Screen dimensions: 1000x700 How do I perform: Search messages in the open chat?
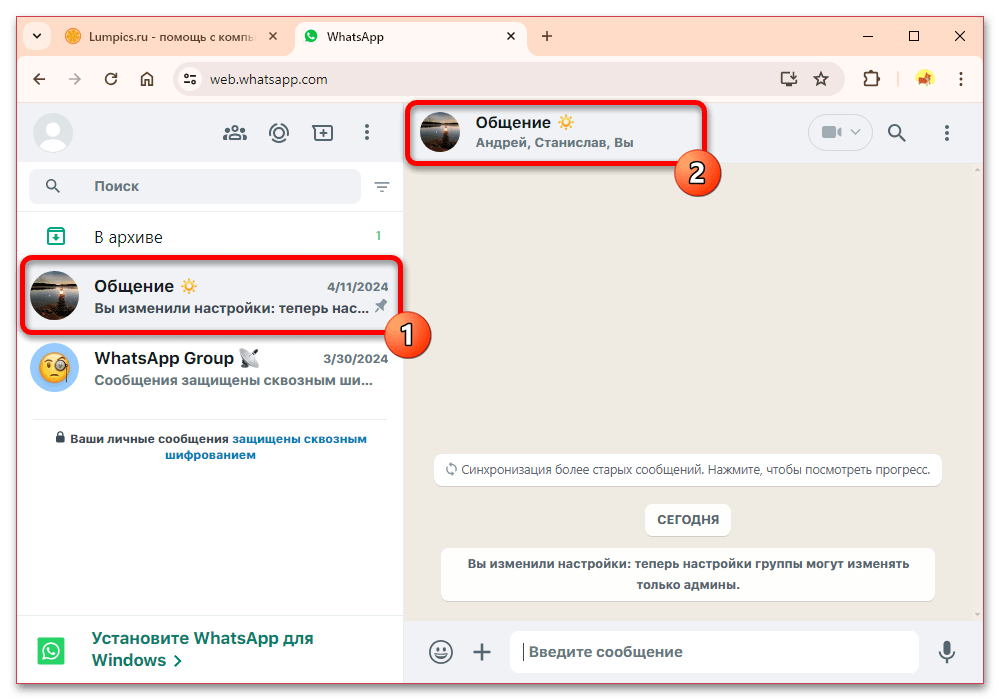tap(897, 133)
